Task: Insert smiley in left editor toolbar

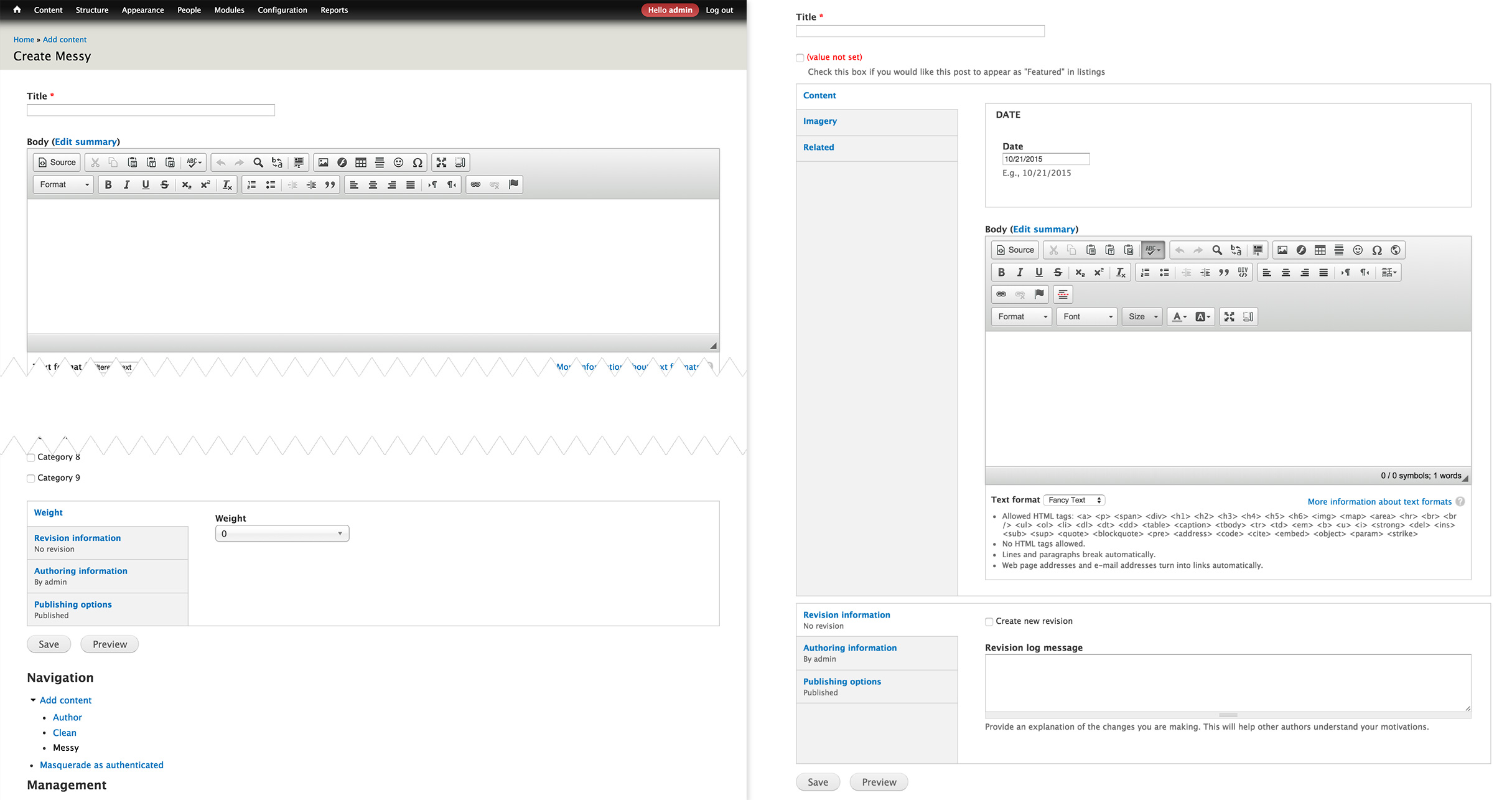Action: (x=398, y=162)
